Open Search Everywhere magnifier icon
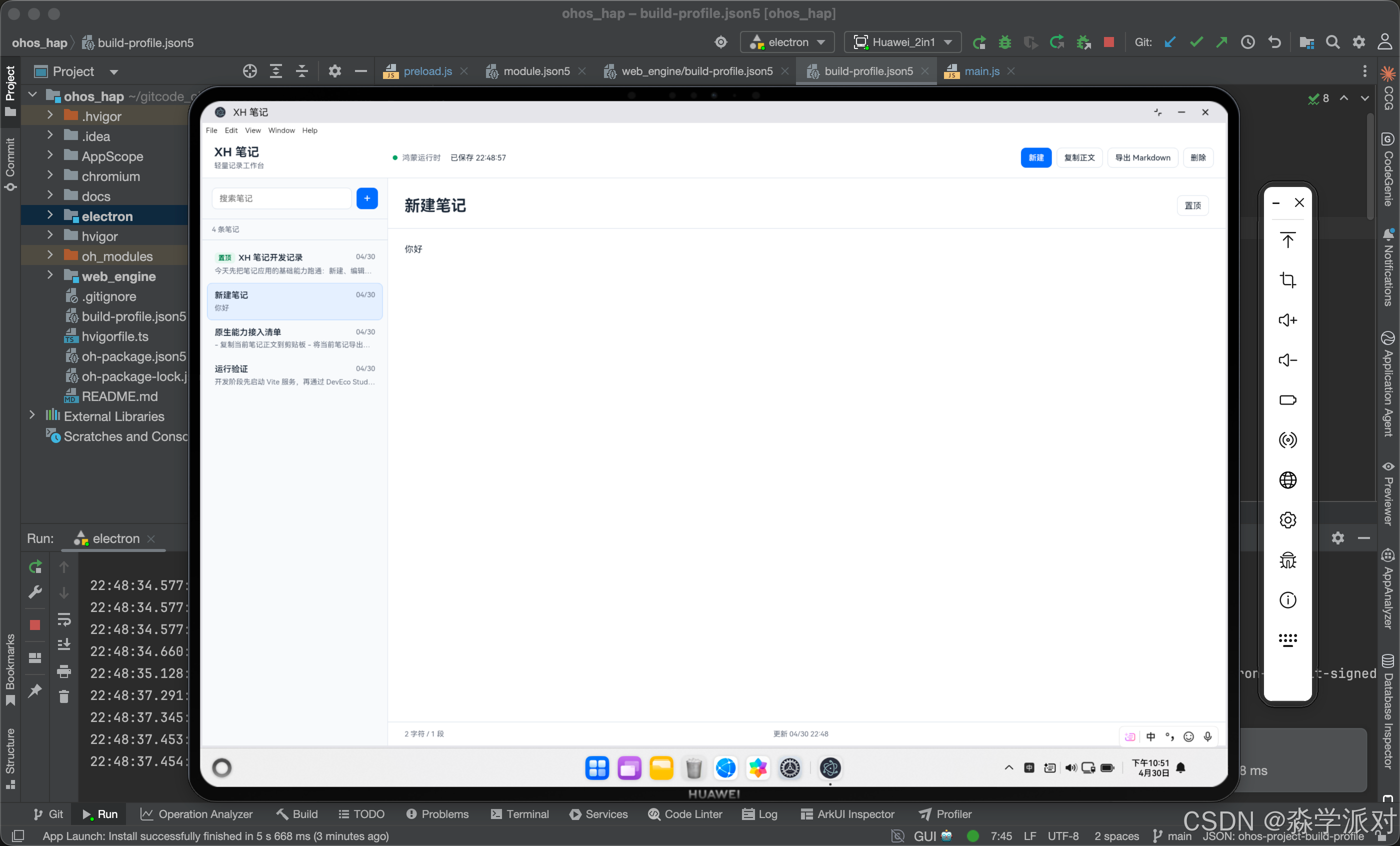The image size is (1400, 846). click(1332, 42)
